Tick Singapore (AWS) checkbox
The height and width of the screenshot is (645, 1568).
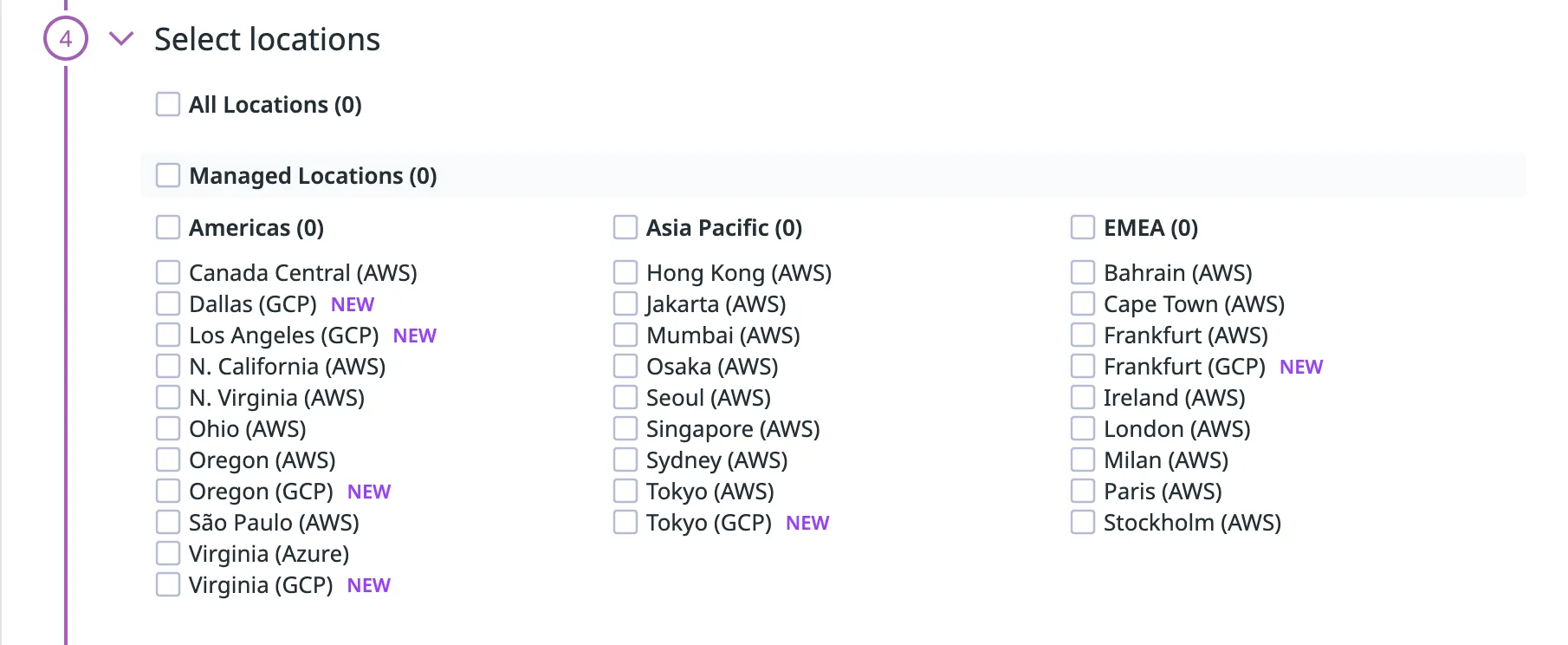pyautogui.click(x=625, y=429)
